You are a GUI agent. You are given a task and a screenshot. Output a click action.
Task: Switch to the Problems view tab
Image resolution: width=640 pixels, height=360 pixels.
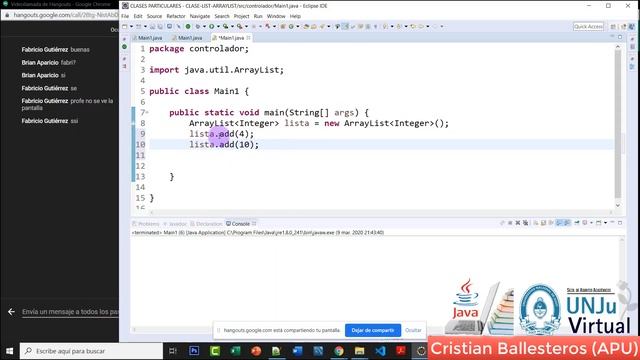pos(146,224)
